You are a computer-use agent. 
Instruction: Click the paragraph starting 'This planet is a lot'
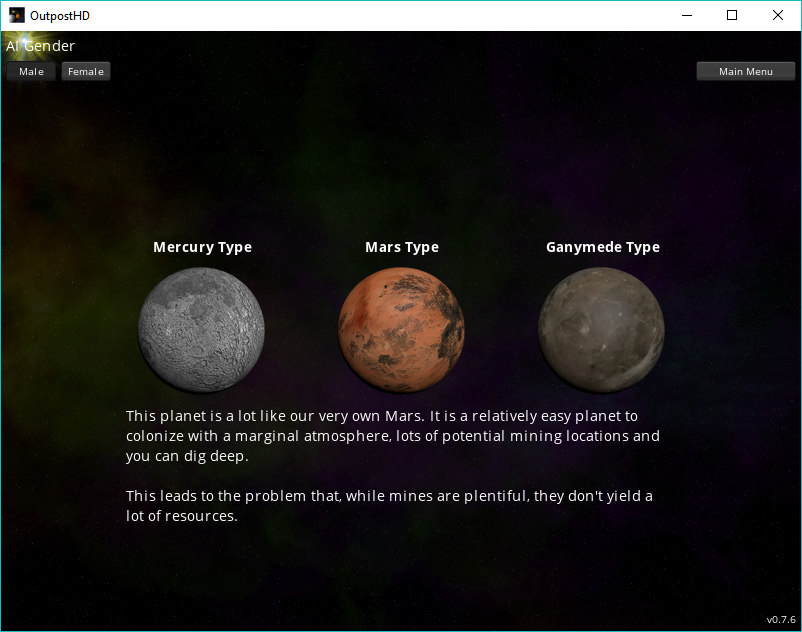pyautogui.click(x=393, y=436)
